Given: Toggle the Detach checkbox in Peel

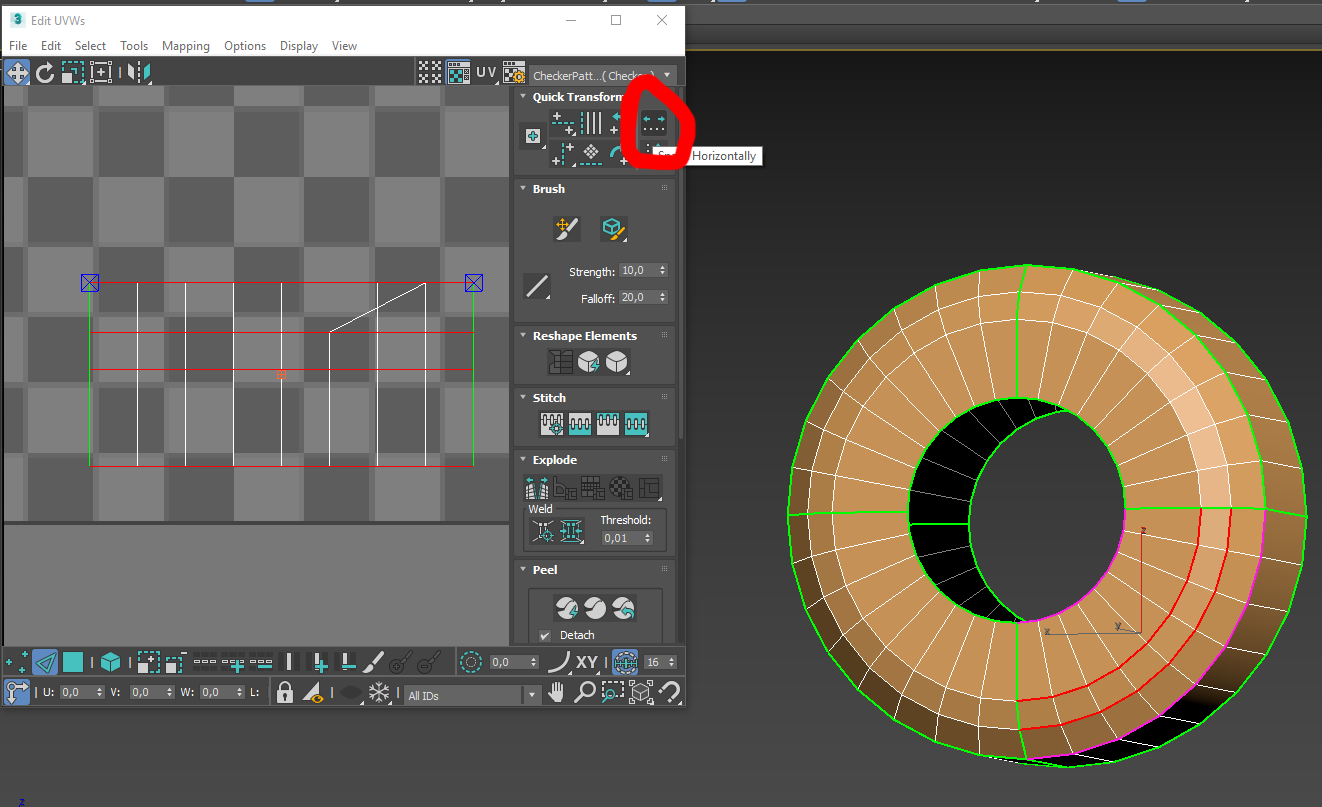Looking at the screenshot, I should pos(545,635).
